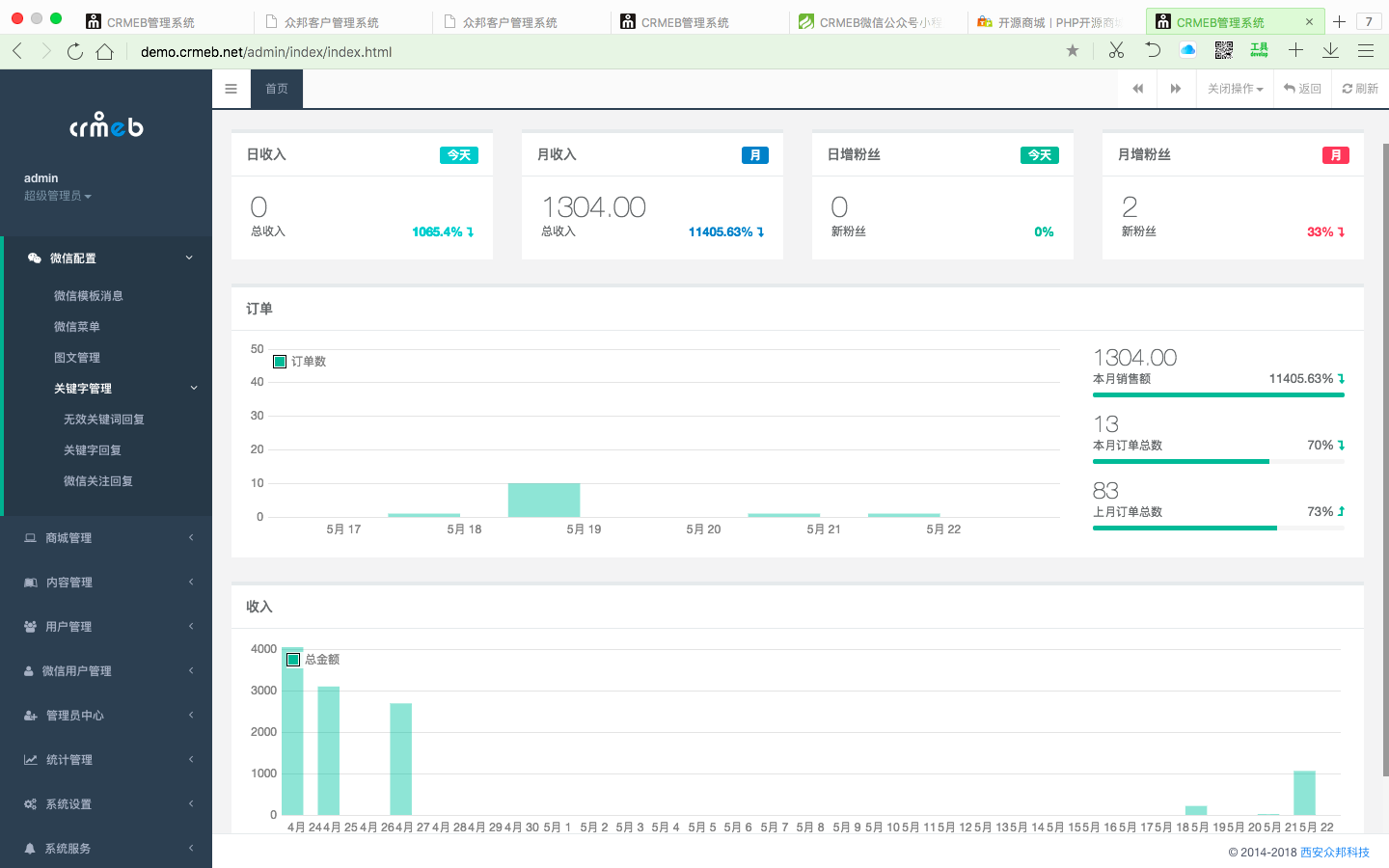
Task: Toggle the 总金额 legend in income chart
Action: pos(313,660)
